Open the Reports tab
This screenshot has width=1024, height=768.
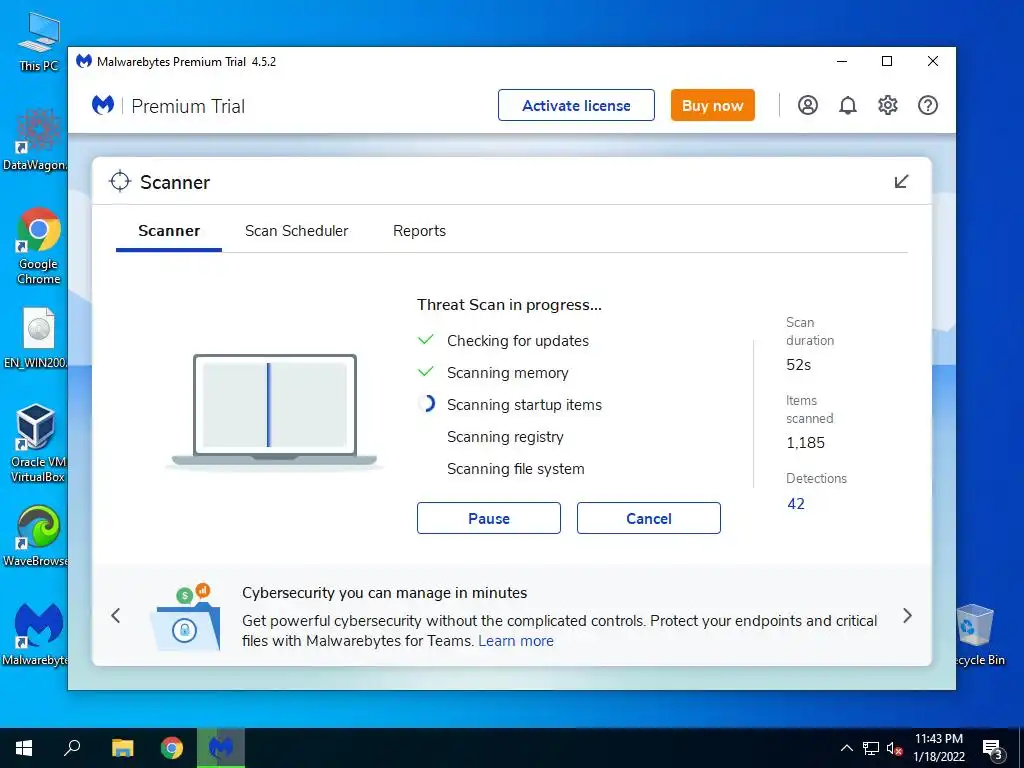419,231
